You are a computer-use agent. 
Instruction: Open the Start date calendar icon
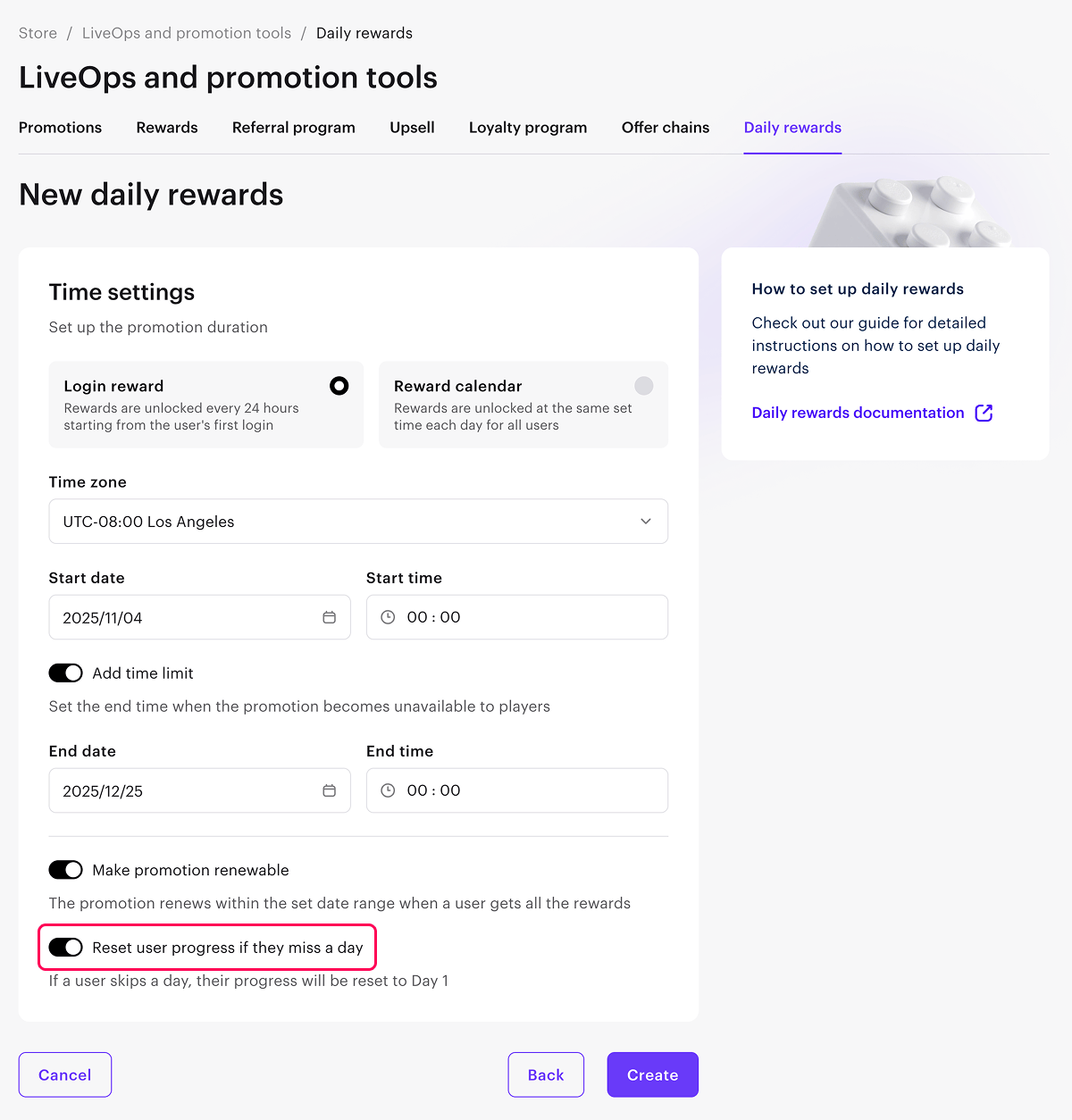[329, 617]
